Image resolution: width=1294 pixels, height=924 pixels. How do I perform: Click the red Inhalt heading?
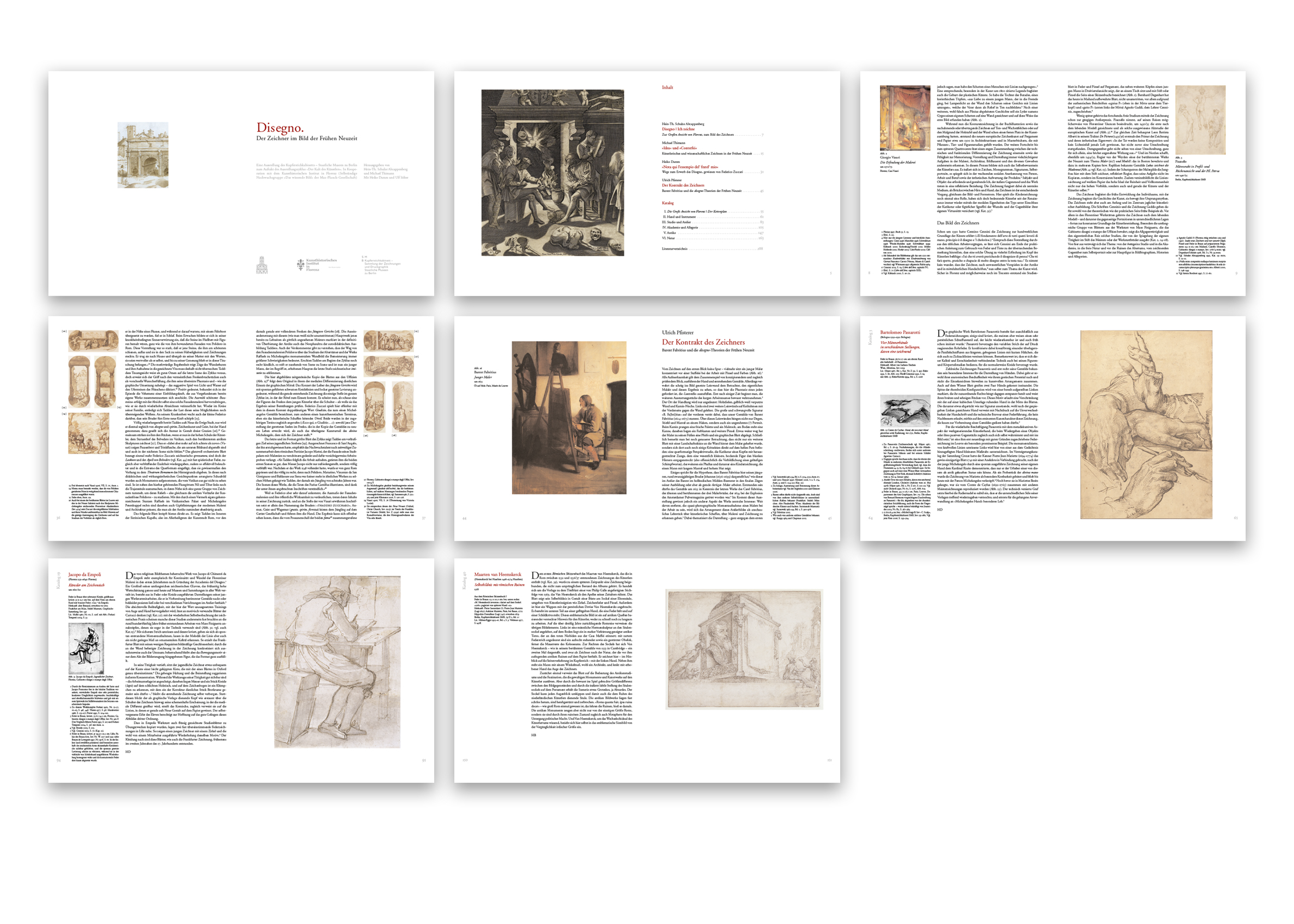click(667, 87)
